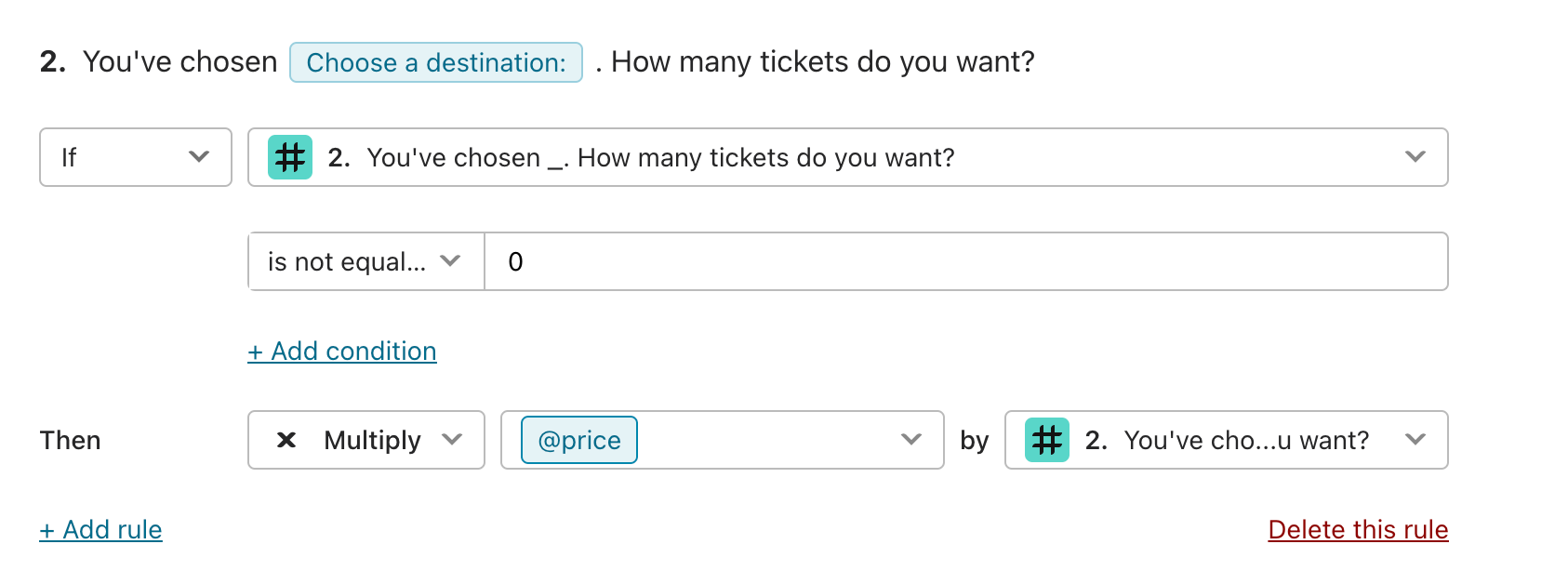Screen dimensions: 1568x584
Task: Click 'Delete this rule' link
Action: pyautogui.click(x=1358, y=530)
